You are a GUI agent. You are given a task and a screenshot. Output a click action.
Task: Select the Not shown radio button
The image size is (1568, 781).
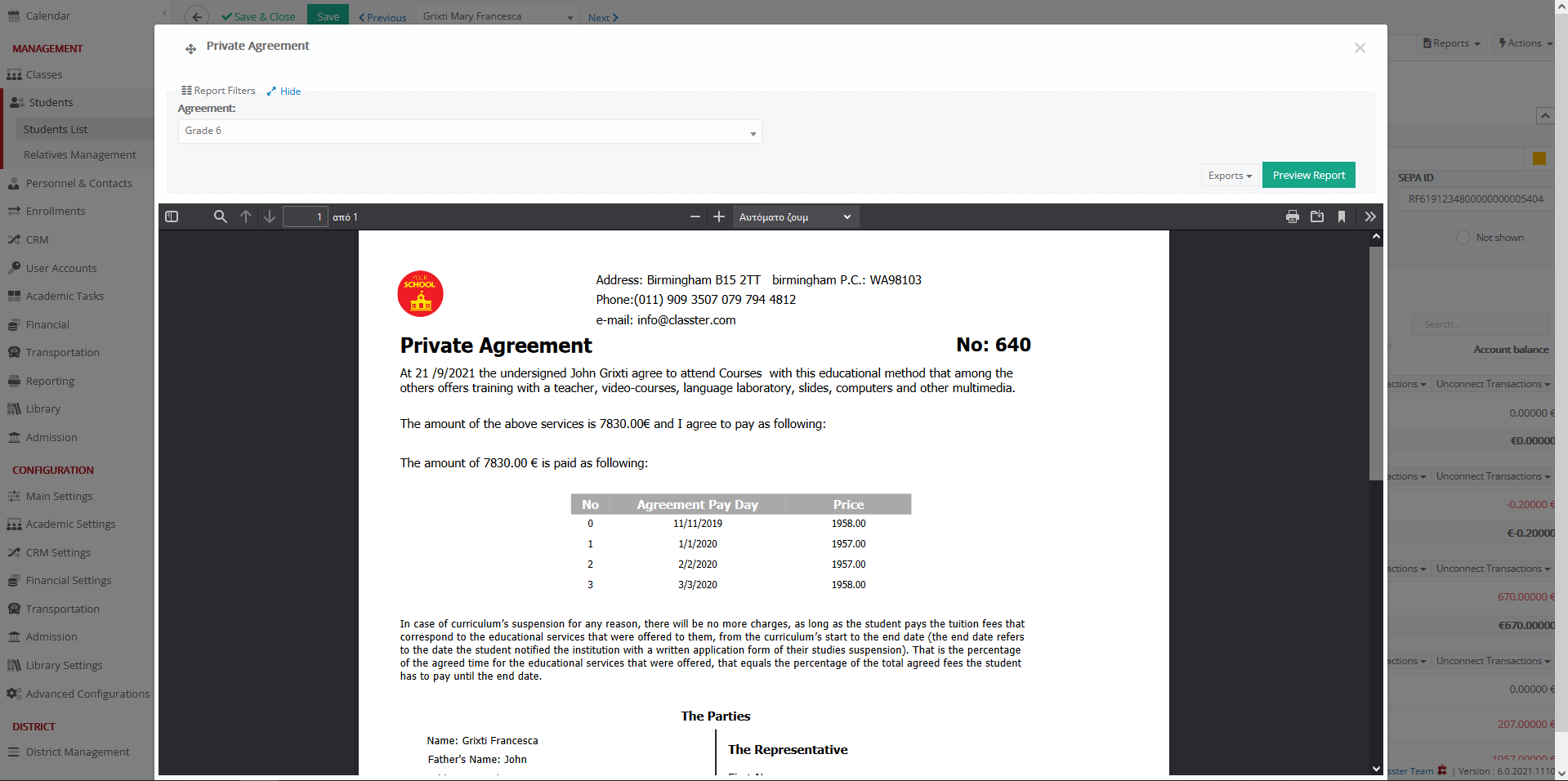coord(1463,238)
